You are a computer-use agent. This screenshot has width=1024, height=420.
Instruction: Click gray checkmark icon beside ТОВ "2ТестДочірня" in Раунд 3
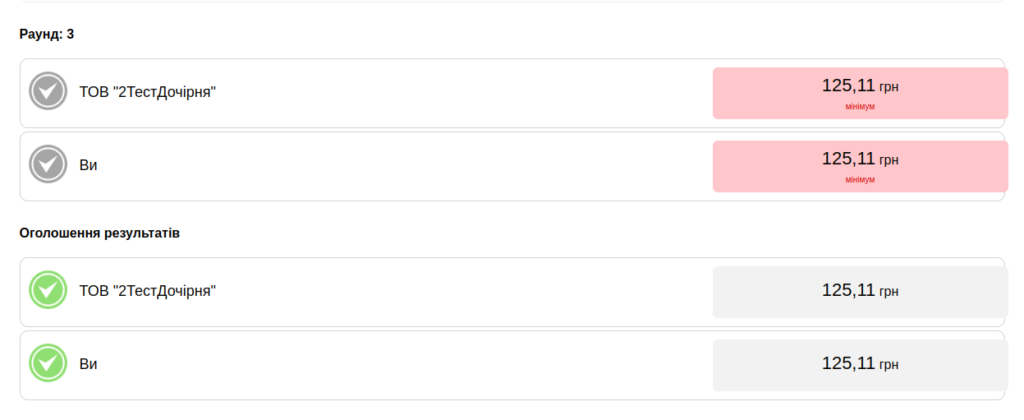pos(48,91)
